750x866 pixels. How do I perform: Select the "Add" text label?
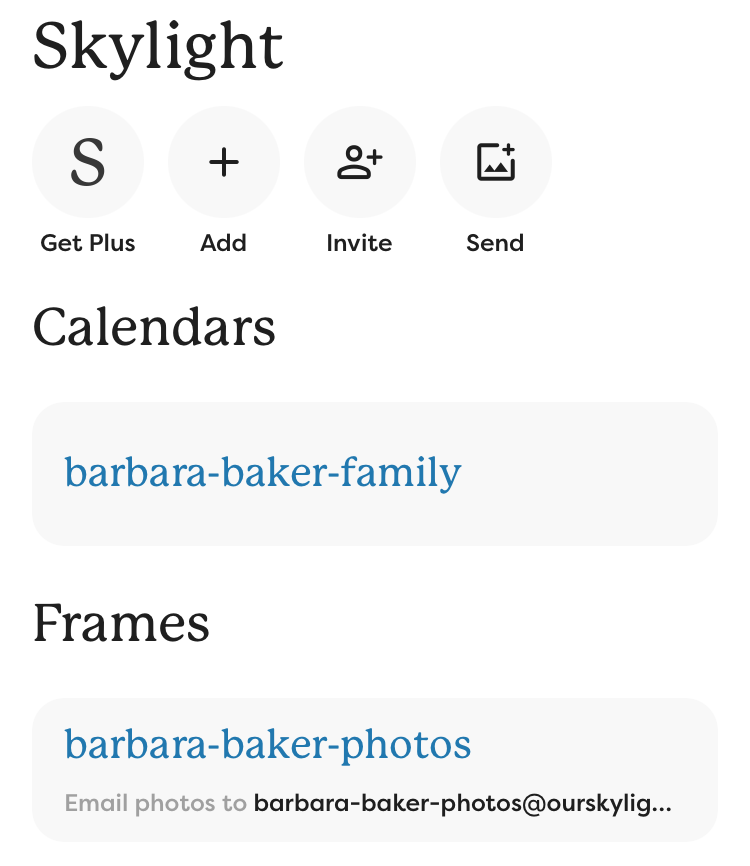coord(223,243)
